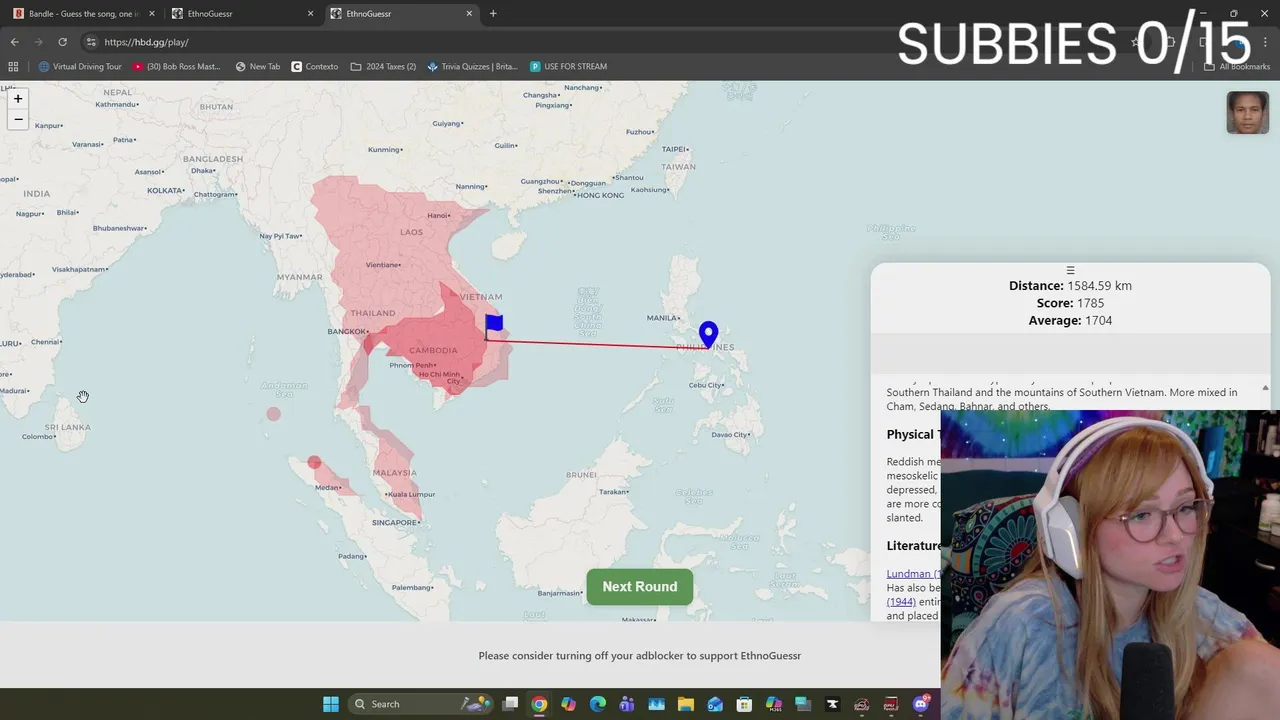1280x720 pixels.
Task: Open CapCut app from taskbar
Action: (832, 704)
